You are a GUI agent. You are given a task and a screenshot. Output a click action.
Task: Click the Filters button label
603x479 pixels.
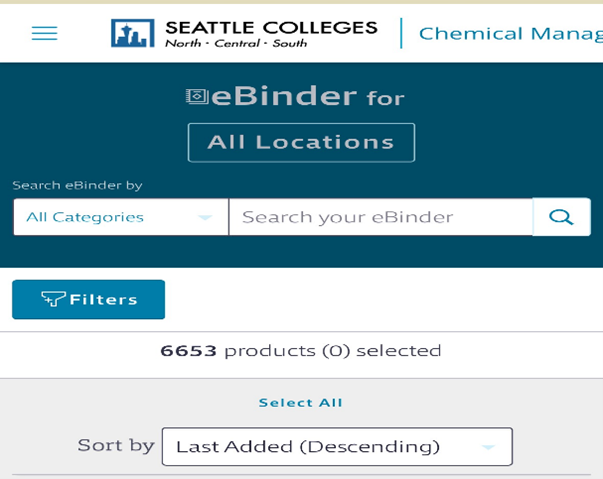[103, 299]
